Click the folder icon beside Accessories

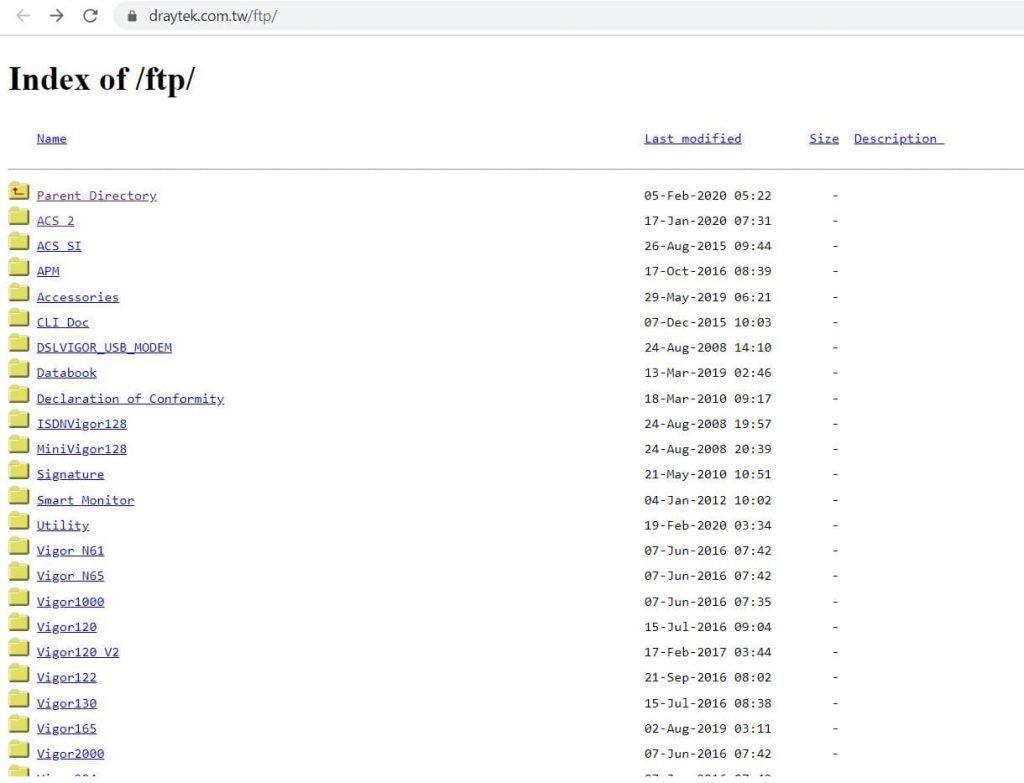pos(19,293)
